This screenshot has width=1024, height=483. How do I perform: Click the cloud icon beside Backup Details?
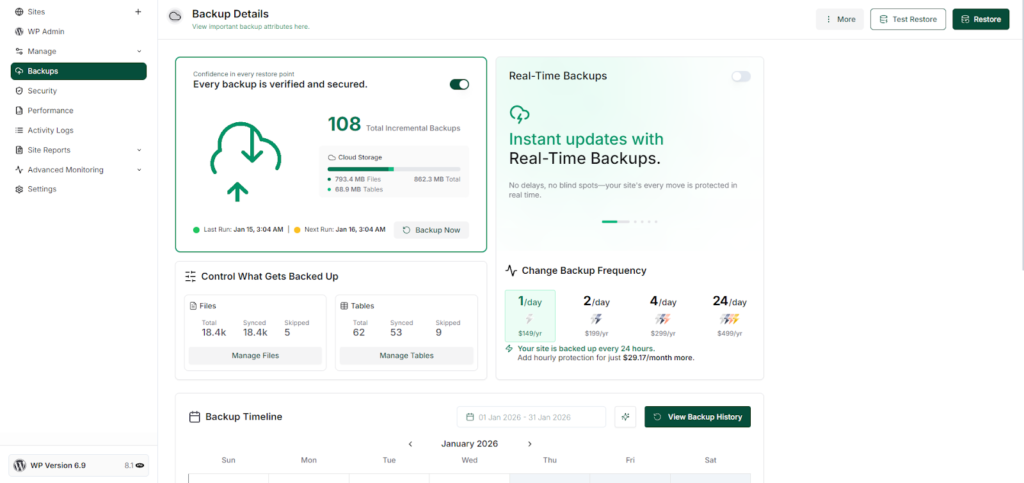coord(175,16)
